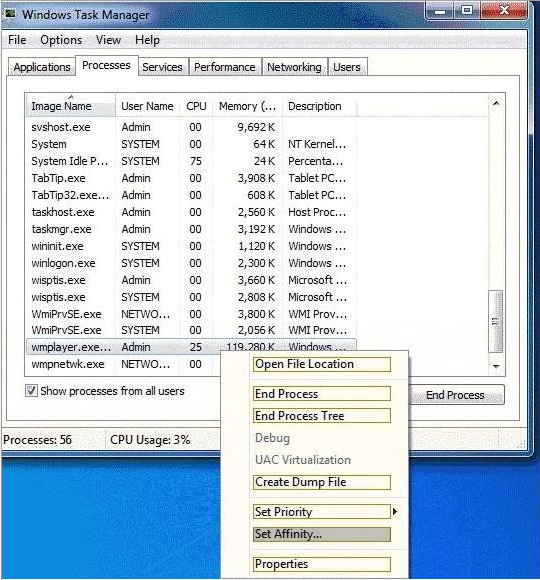The image size is (540, 580).
Task: Select the svshost.exe process row
Action: (x=190, y=127)
